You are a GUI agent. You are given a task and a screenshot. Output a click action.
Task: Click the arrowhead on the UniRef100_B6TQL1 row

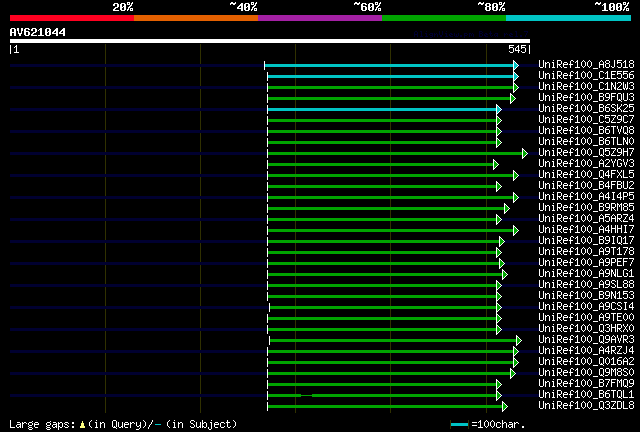click(x=499, y=395)
